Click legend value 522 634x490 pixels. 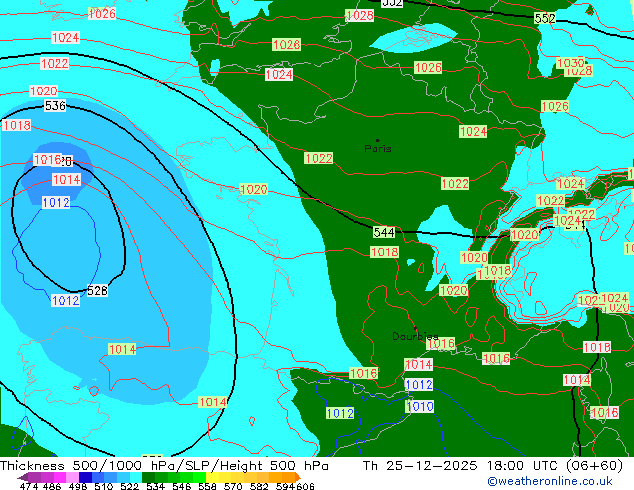tap(129, 486)
